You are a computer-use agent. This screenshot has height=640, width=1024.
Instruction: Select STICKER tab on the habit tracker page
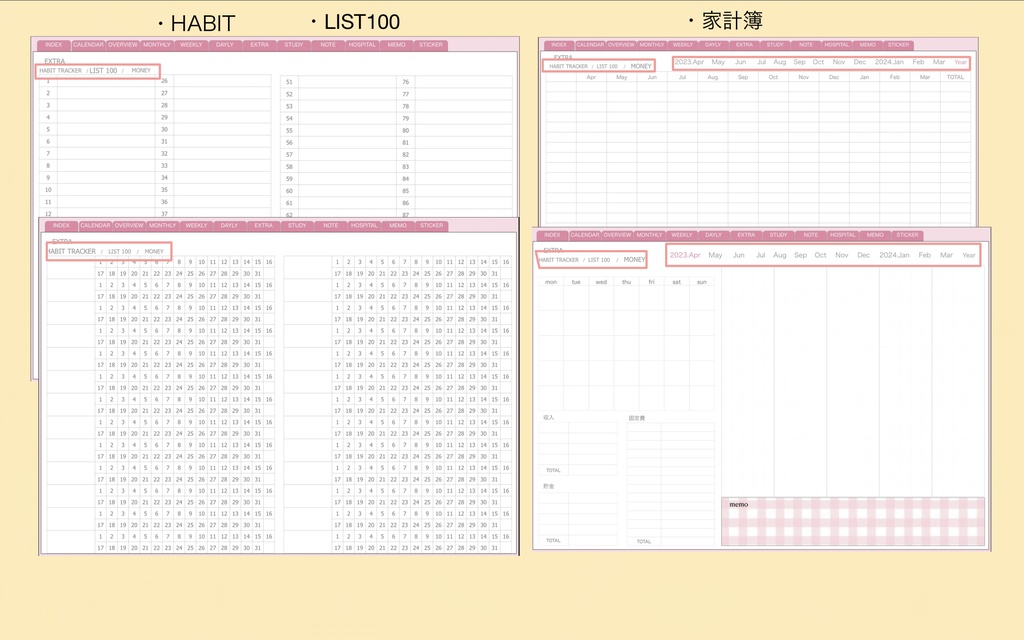[431, 225]
